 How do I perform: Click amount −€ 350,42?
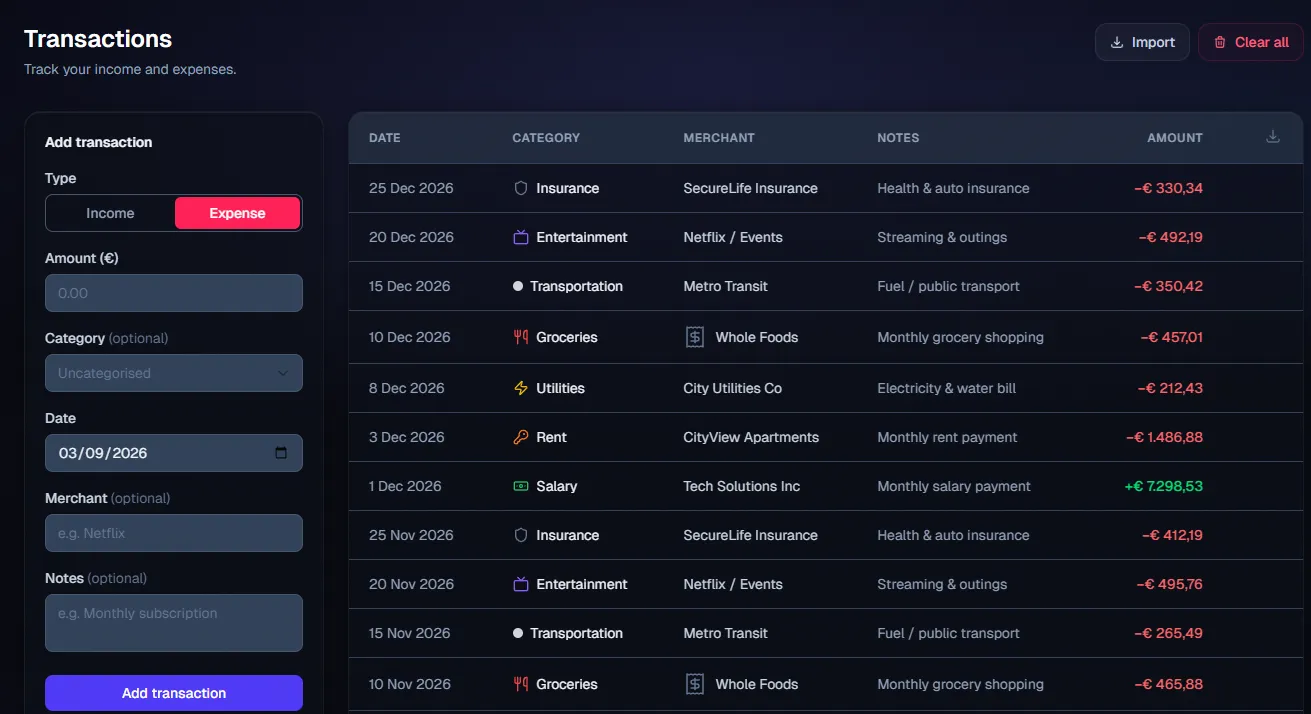click(1168, 286)
